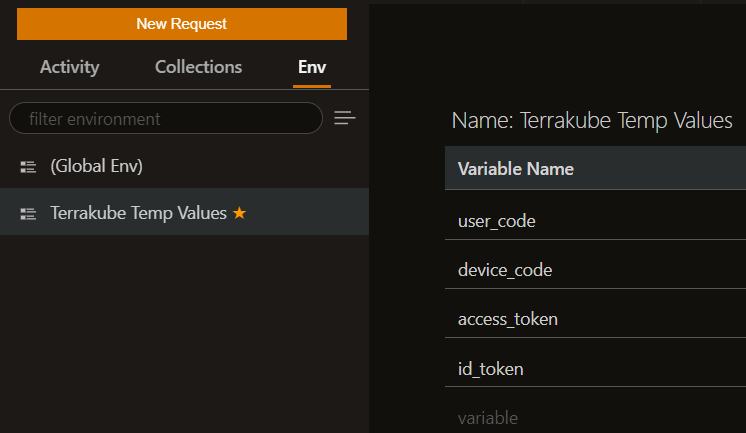The width and height of the screenshot is (746, 433).
Task: Click the empty sidebar area below the environment list
Action: click(184, 330)
